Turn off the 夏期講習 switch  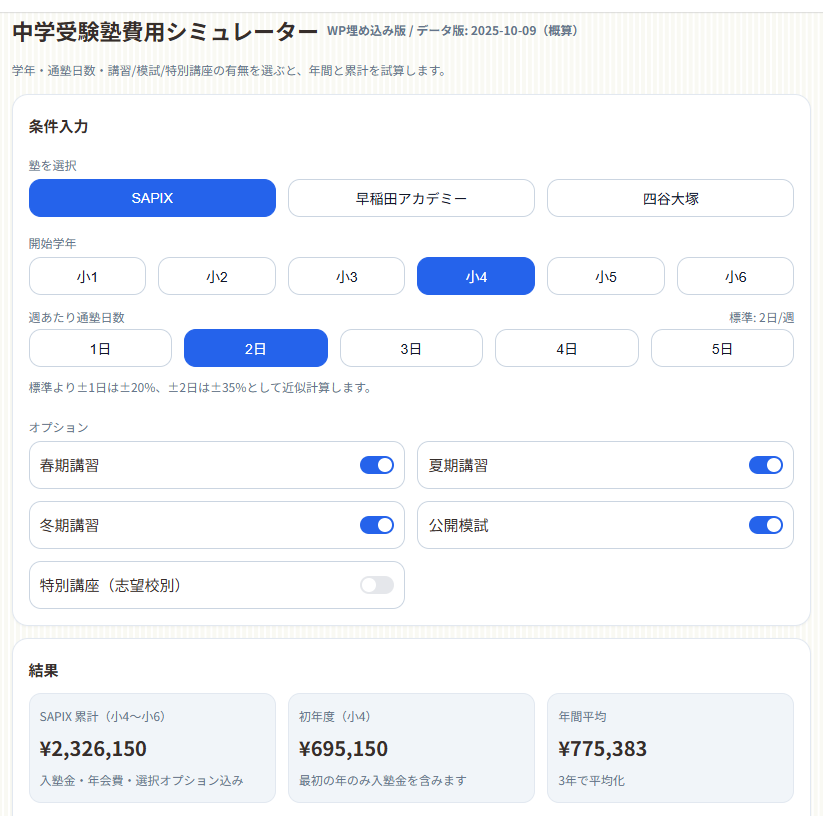pos(765,465)
